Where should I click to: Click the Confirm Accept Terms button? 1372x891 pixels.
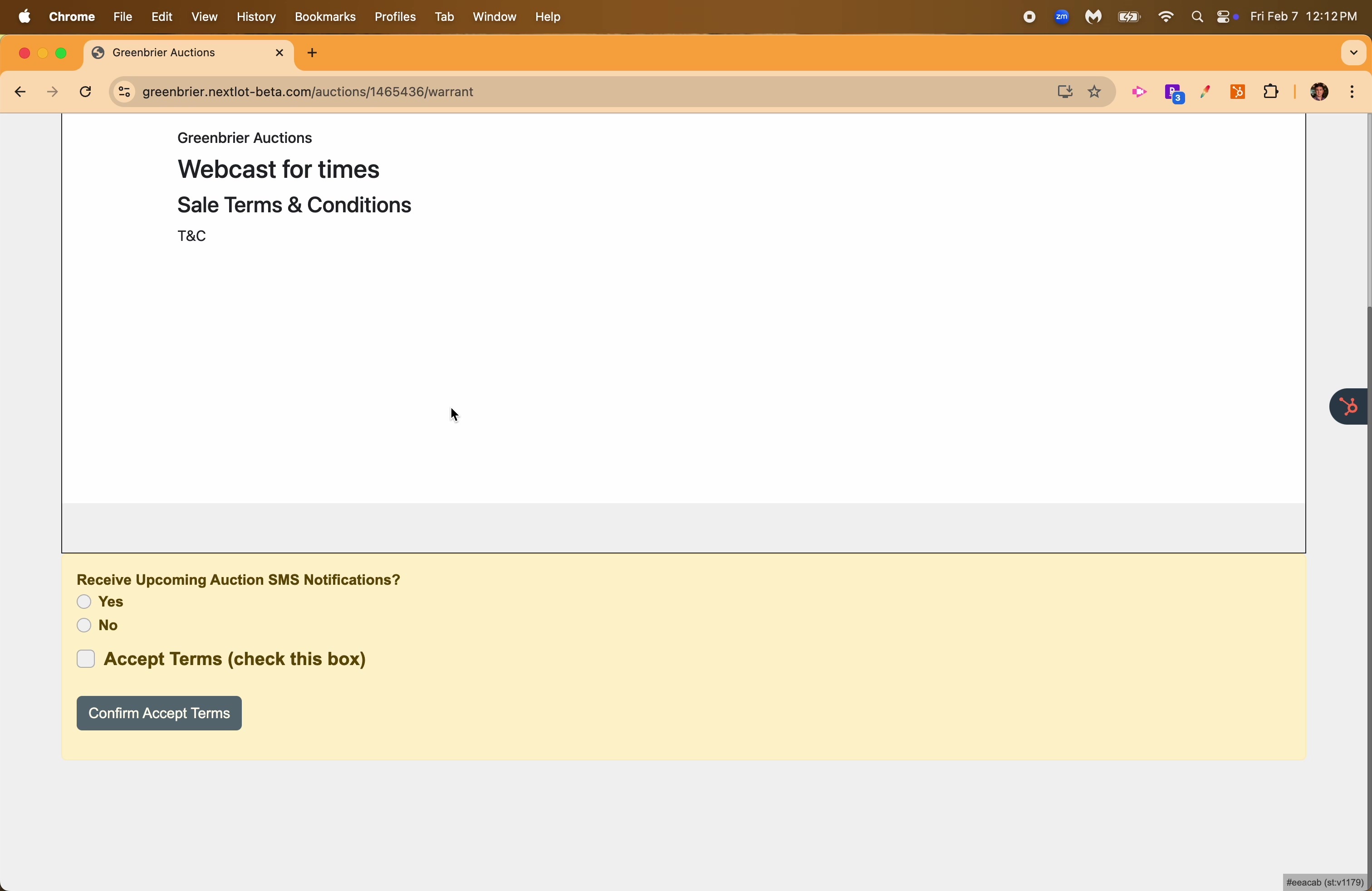click(x=159, y=714)
